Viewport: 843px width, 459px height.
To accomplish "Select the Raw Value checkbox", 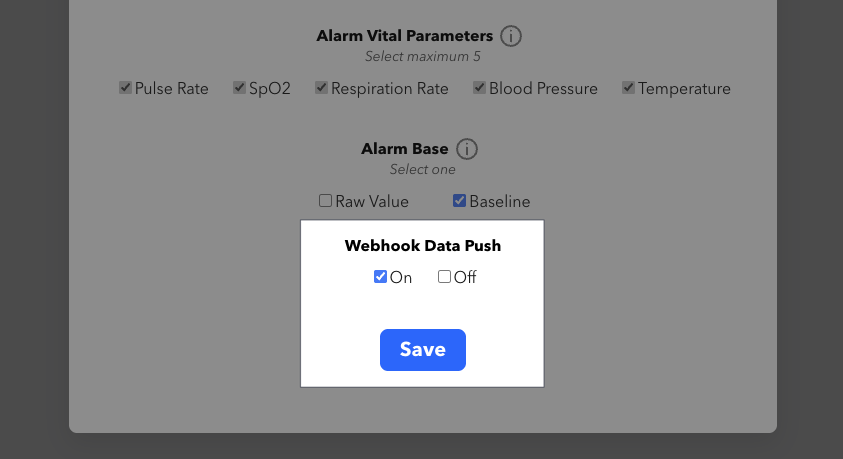I will tap(326, 201).
